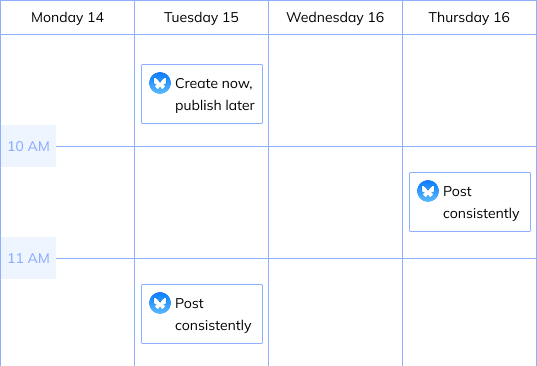Click empty Tuesday slot at 10 AM

[201, 202]
